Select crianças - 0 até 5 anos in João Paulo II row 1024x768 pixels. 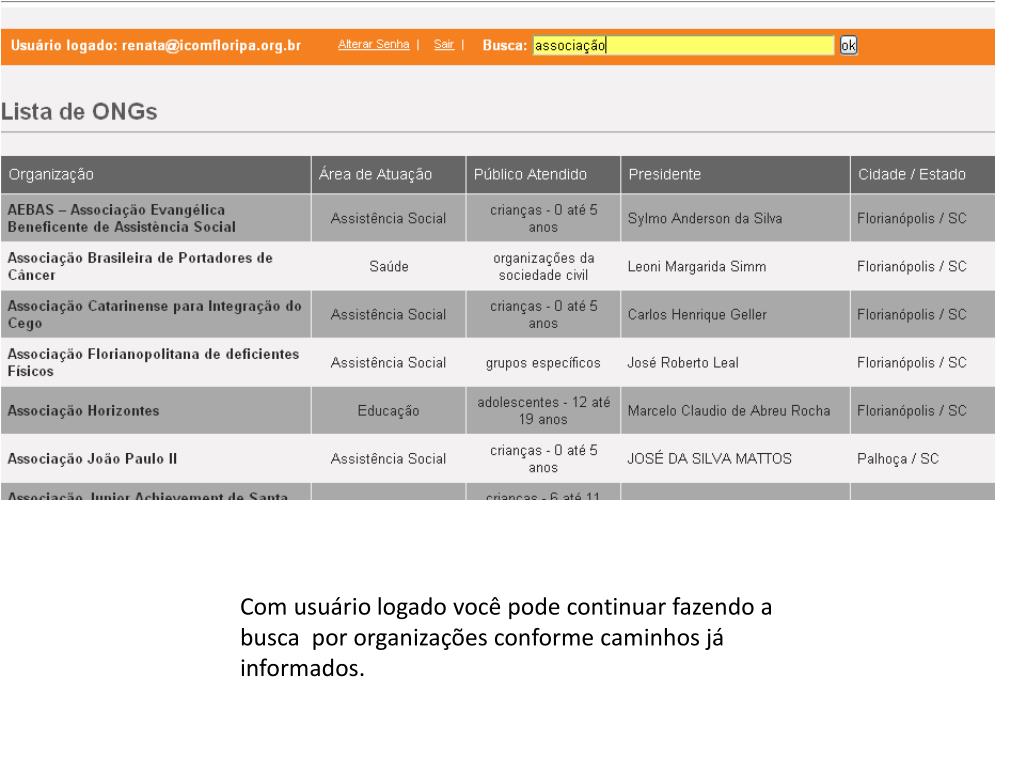tap(543, 458)
